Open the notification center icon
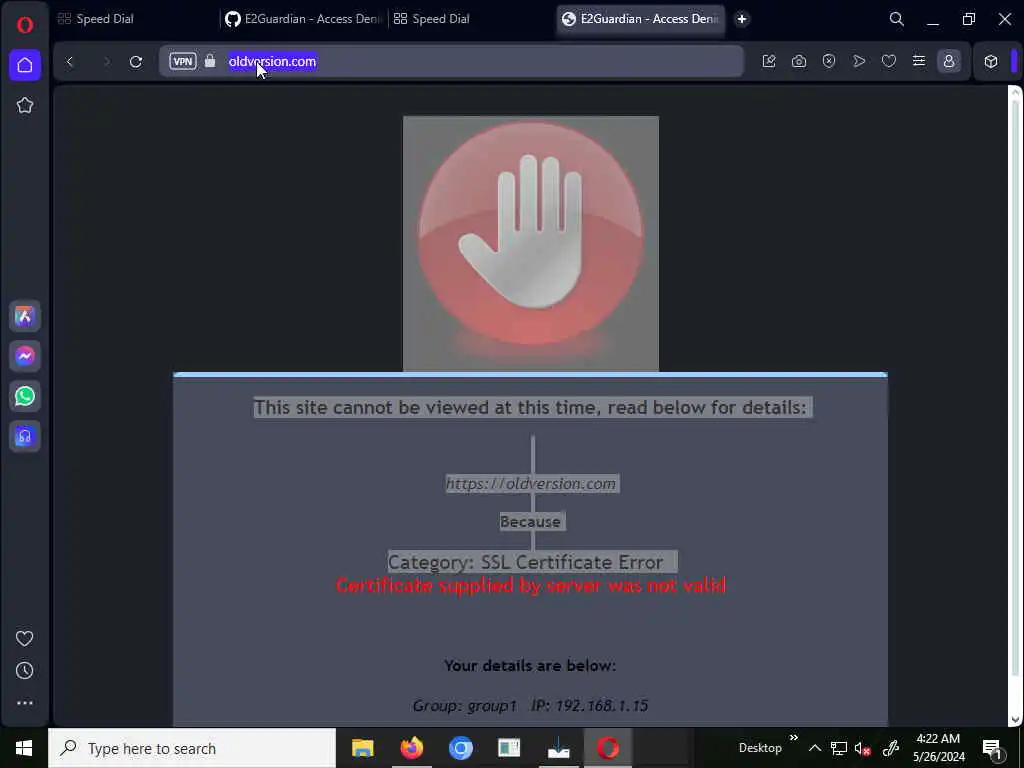 (992, 748)
